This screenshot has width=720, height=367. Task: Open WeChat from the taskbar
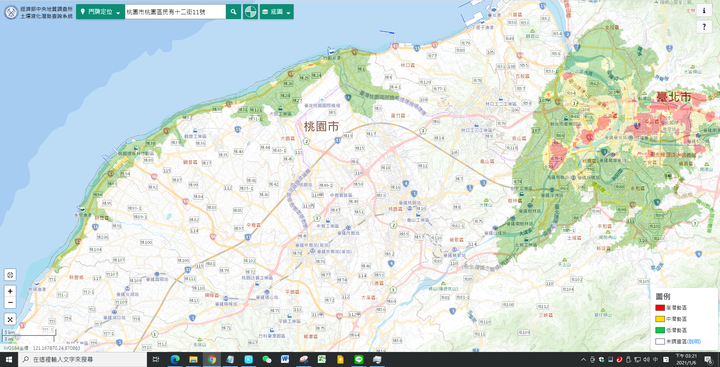pyautogui.click(x=267, y=360)
